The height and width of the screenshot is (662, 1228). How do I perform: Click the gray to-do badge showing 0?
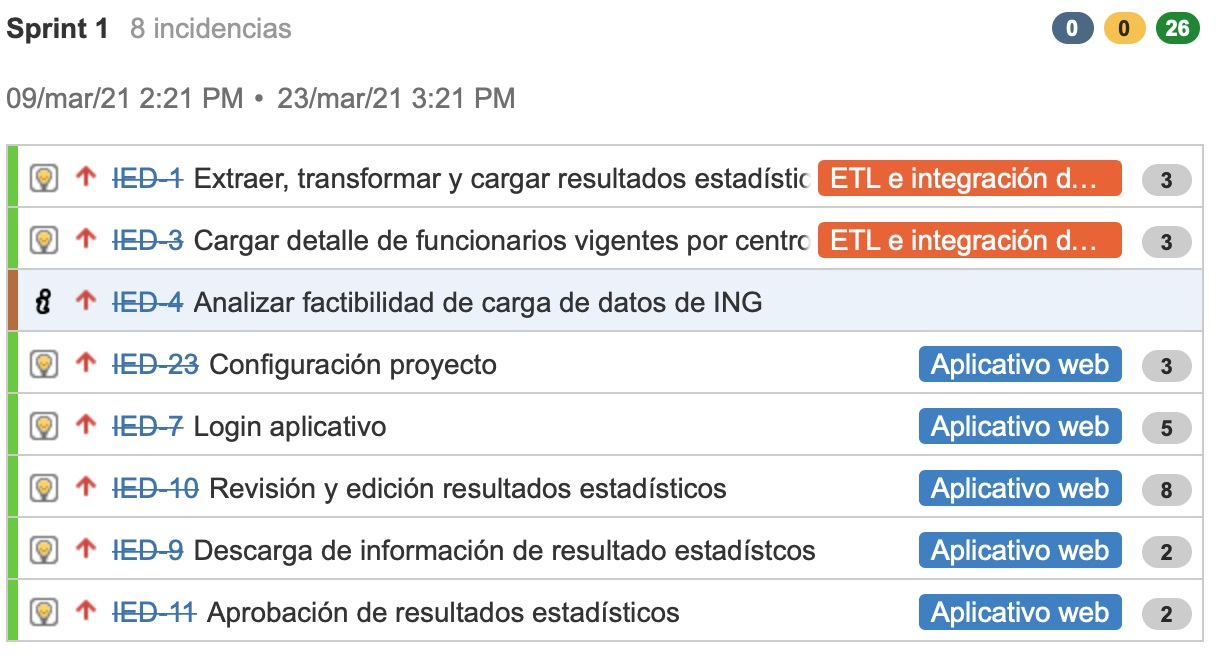click(1073, 29)
